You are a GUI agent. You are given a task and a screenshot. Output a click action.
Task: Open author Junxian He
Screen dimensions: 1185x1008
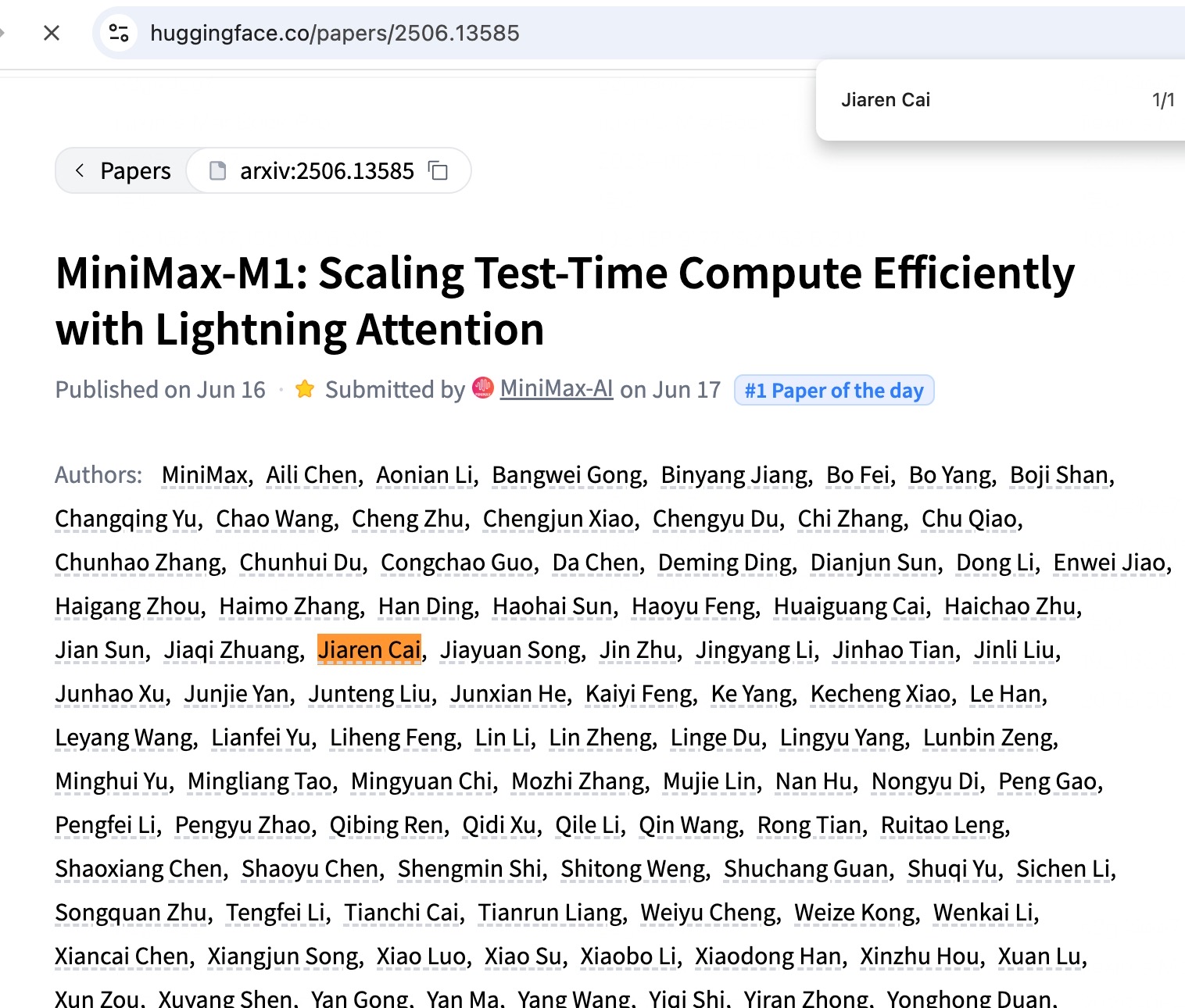[508, 694]
